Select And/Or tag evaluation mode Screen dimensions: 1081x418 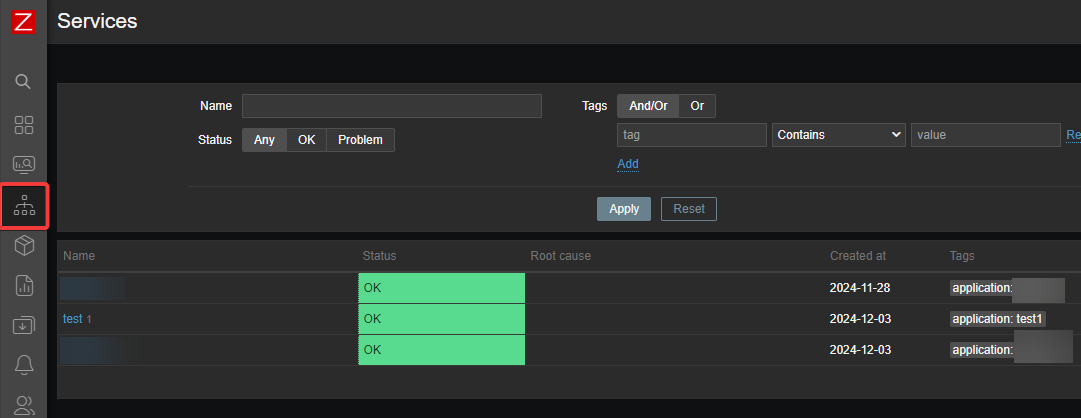(x=648, y=106)
